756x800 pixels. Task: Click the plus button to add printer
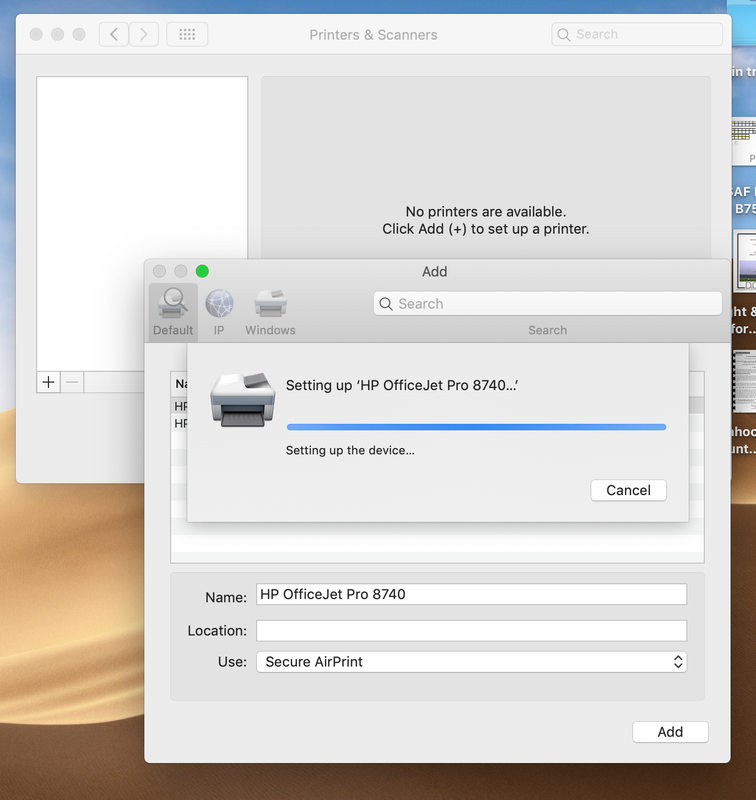click(48, 382)
